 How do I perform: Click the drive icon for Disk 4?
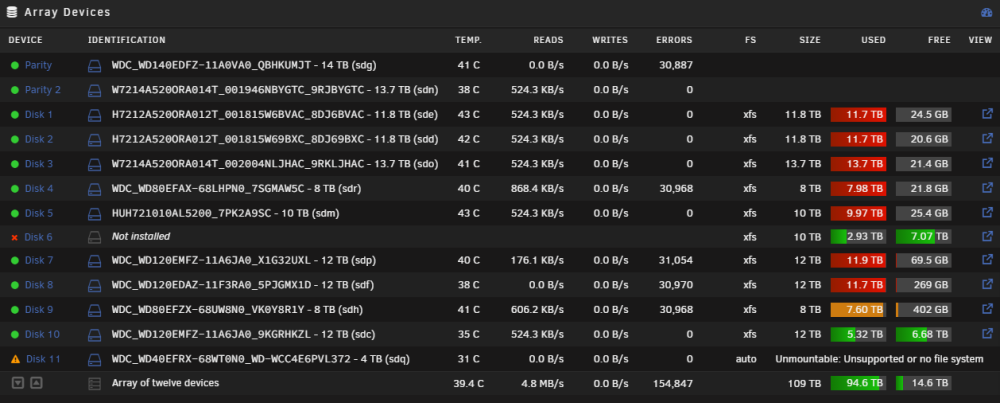(94, 189)
